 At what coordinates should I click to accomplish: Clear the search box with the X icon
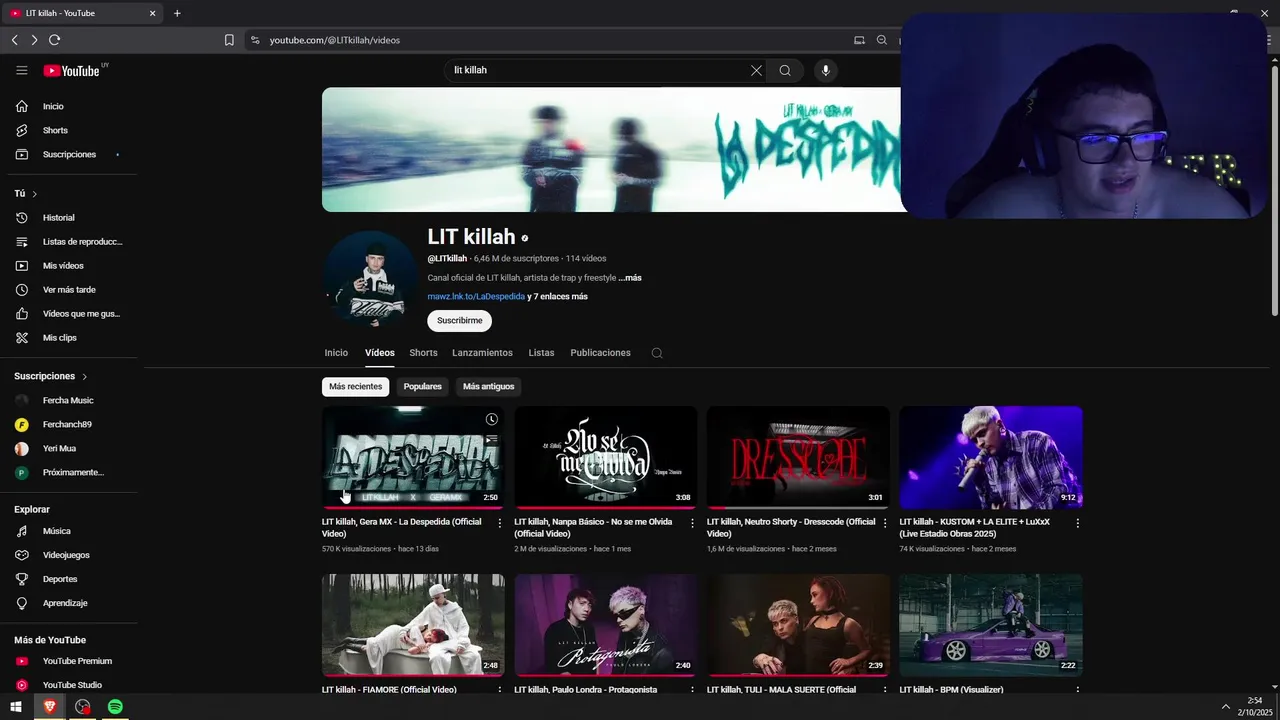pyautogui.click(x=756, y=70)
